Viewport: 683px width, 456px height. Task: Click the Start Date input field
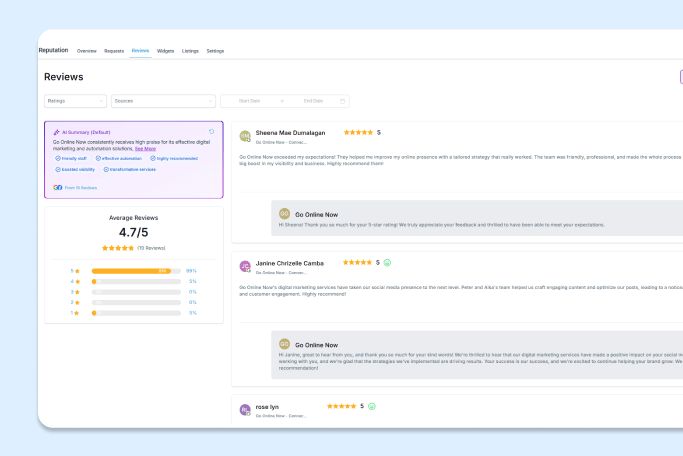[x=252, y=101]
